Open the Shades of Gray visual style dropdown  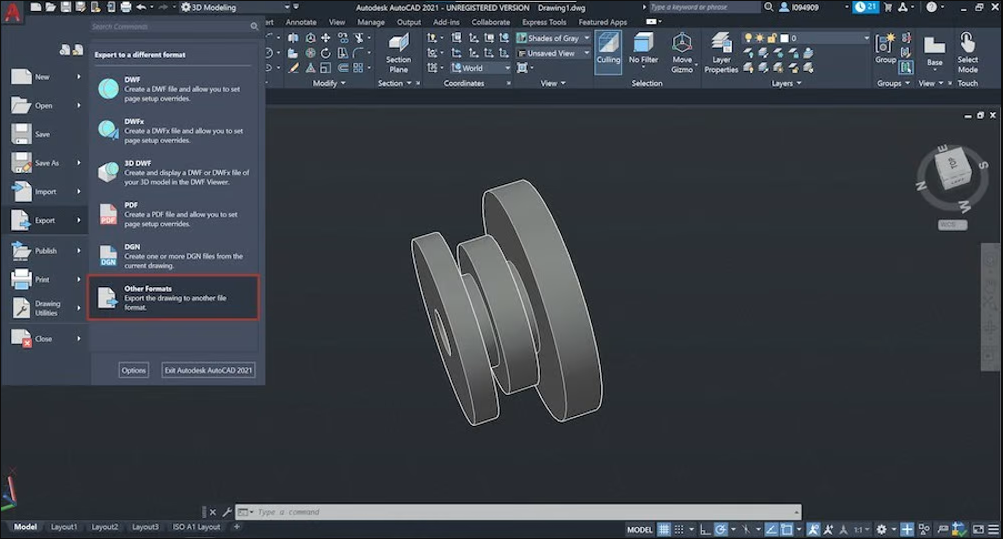pyautogui.click(x=553, y=38)
